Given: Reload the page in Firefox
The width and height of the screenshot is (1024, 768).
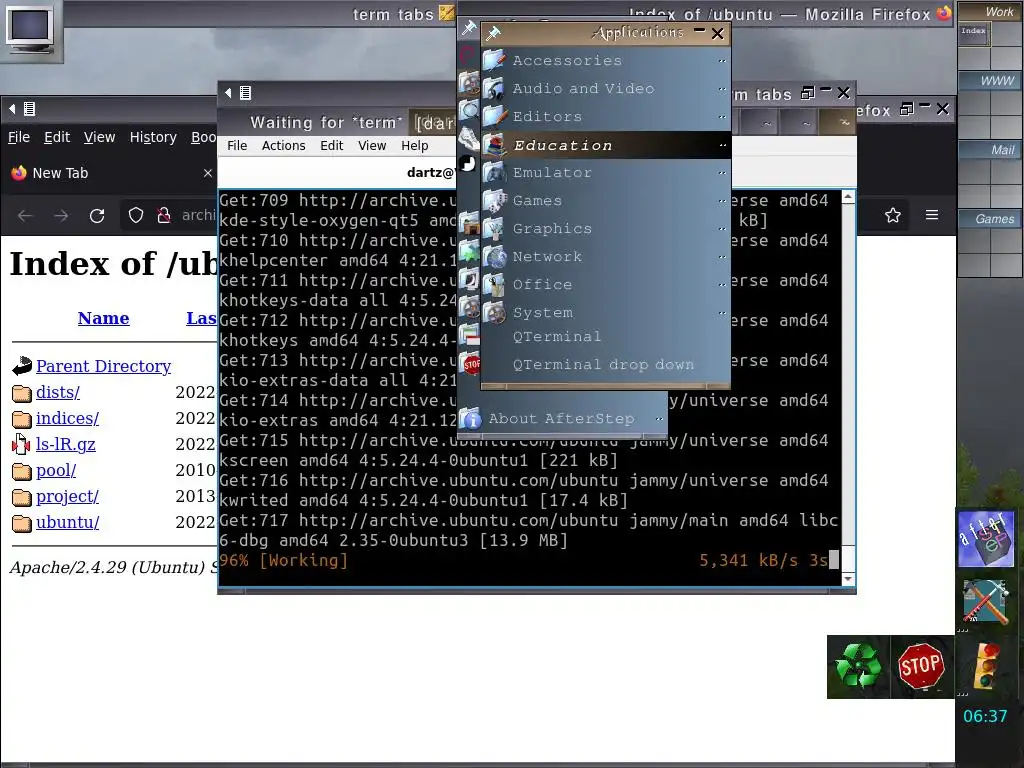Looking at the screenshot, I should coord(97,216).
